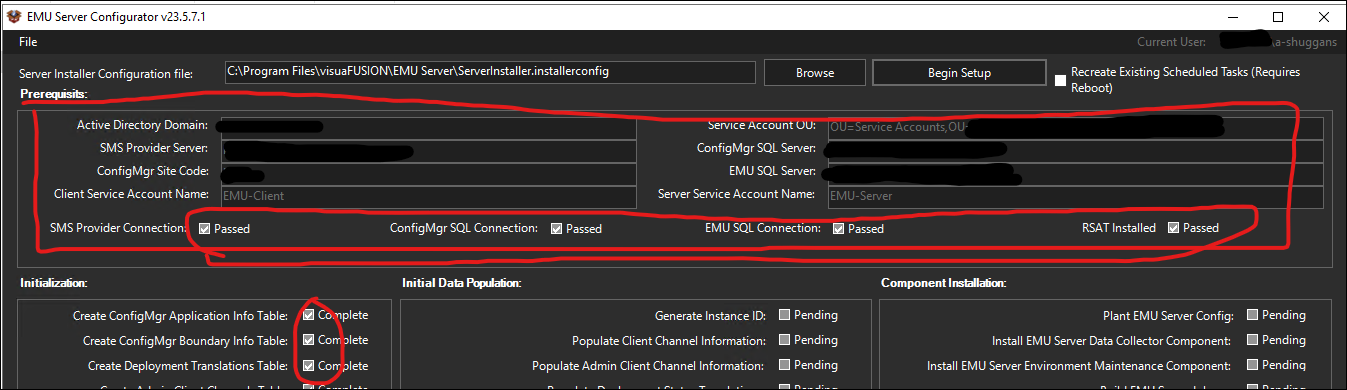Toggle Generate Instance ID Pending checkbox
Viewport: 1347px width, 390px height.
(785, 315)
